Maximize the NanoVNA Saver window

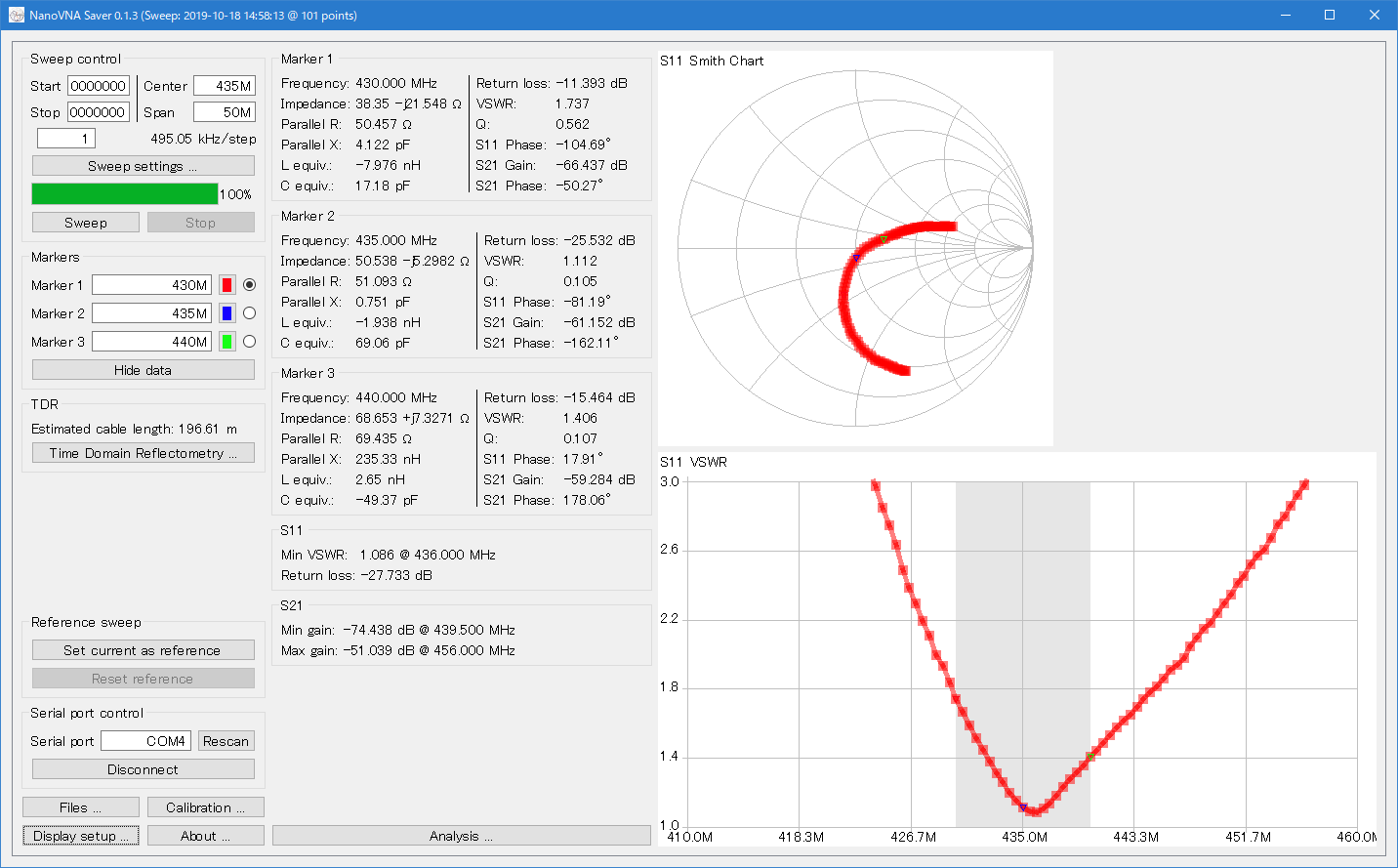click(x=1330, y=15)
